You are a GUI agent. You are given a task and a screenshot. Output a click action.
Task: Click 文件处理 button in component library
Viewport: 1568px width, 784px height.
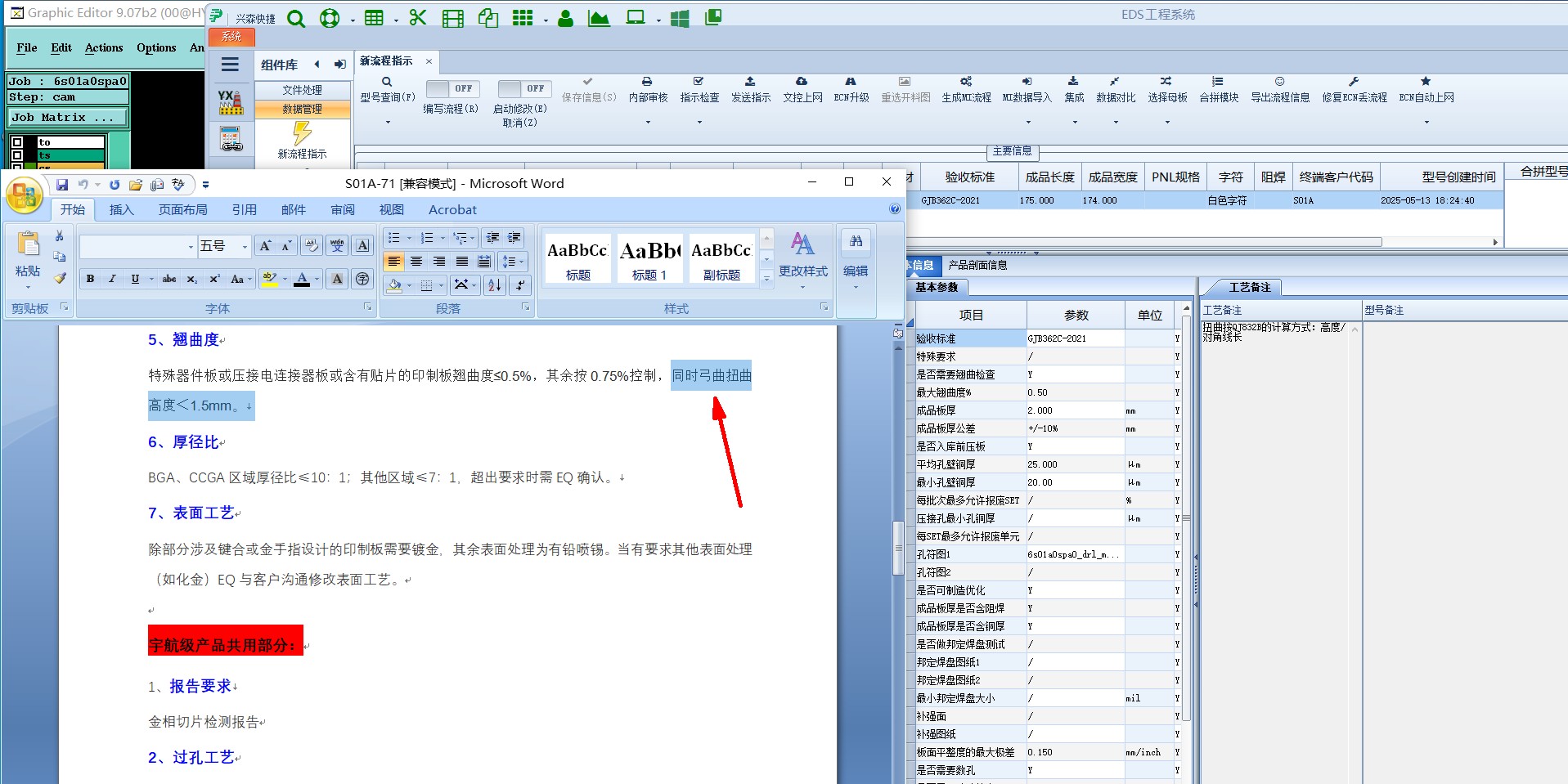click(302, 90)
